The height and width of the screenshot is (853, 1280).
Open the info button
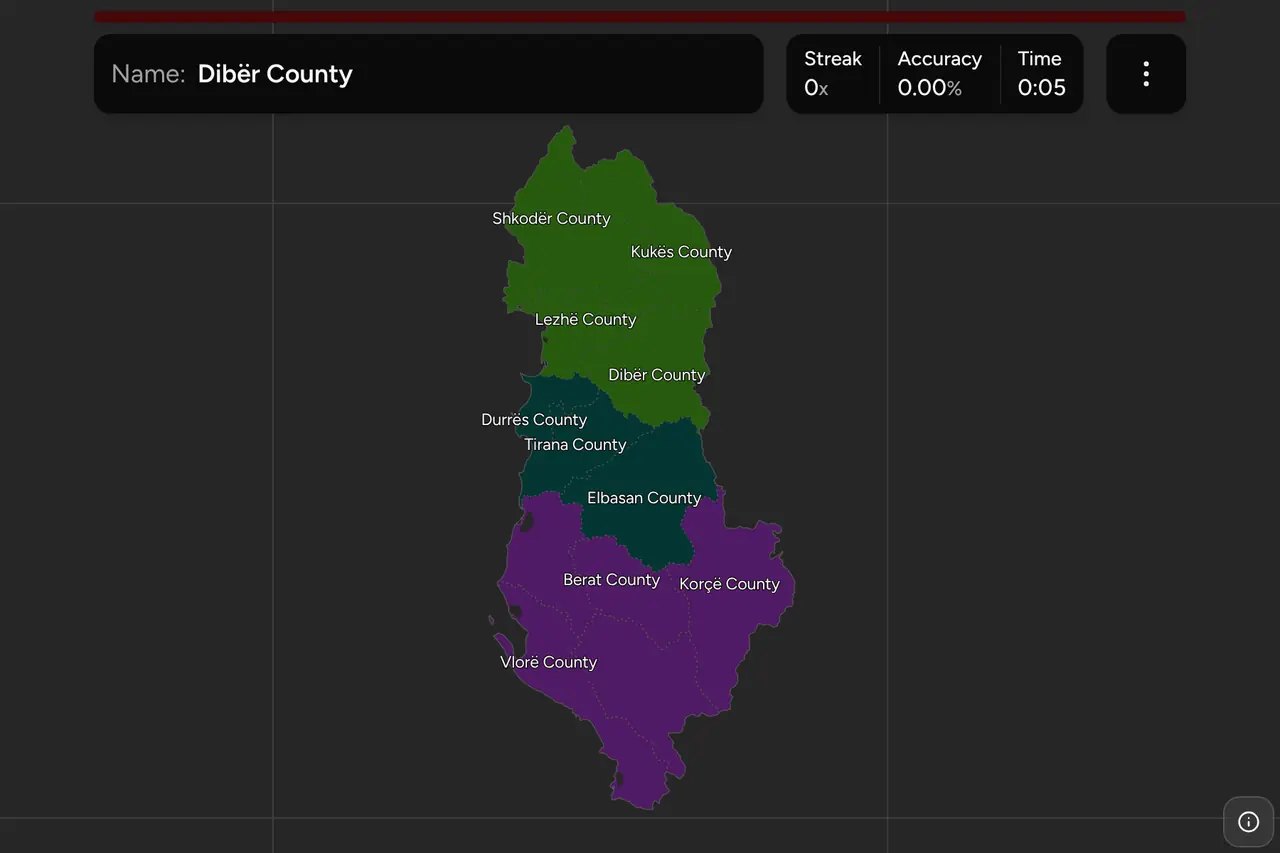coord(1248,822)
